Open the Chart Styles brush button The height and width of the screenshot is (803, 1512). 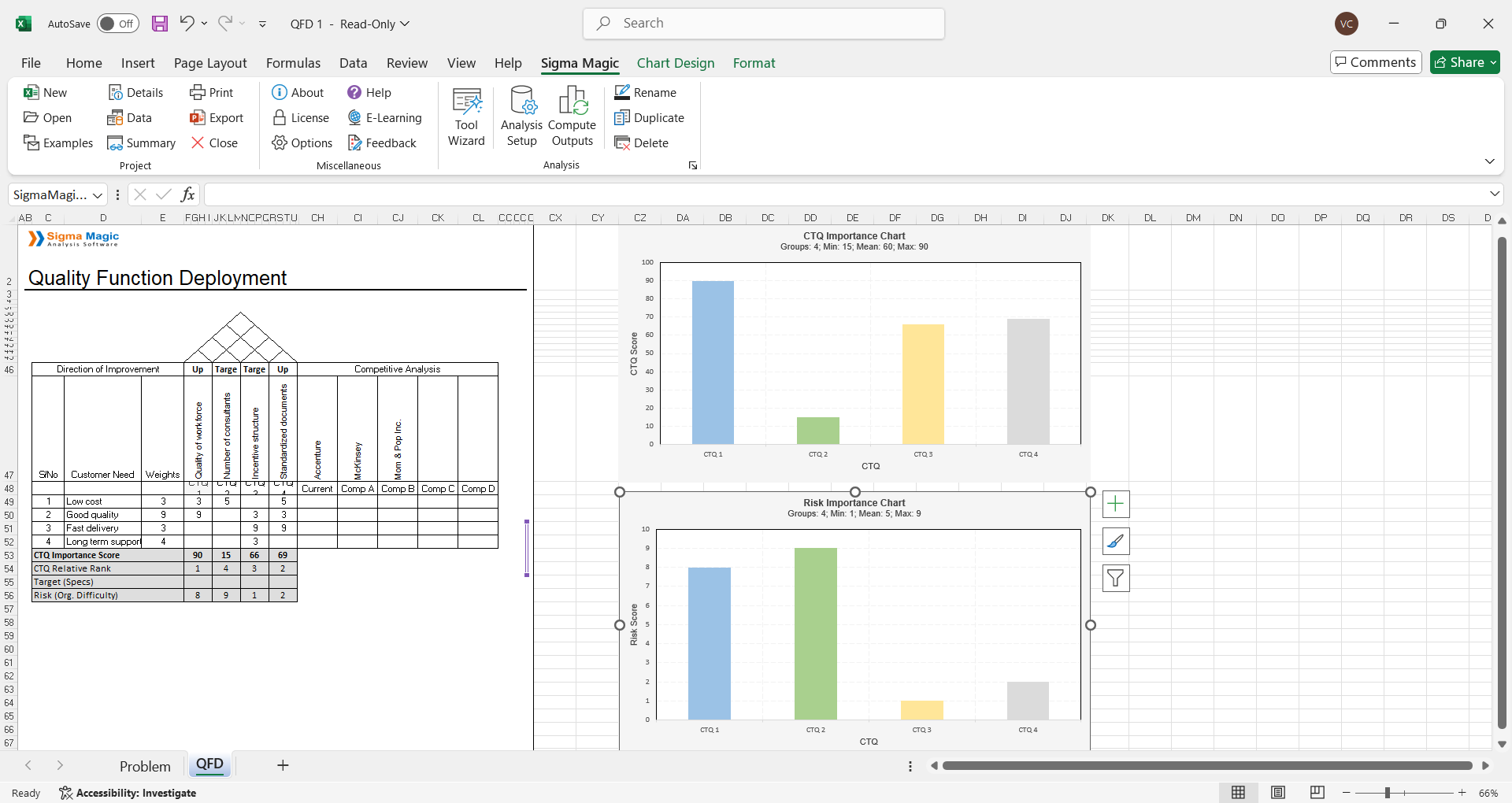click(1116, 542)
